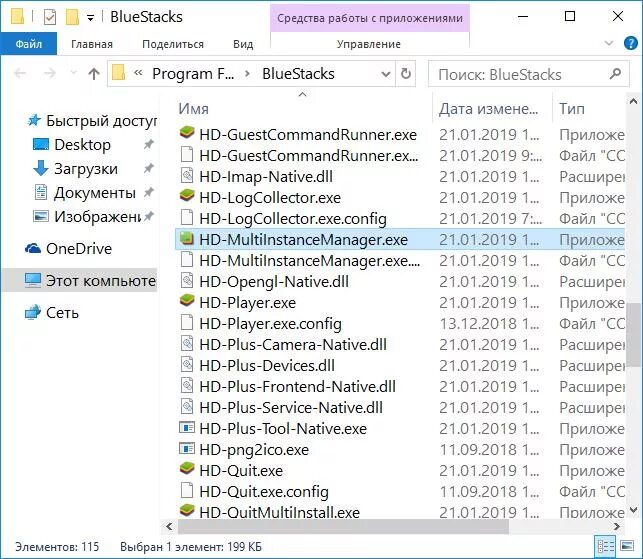
Task: Click the vertical scrollbar down arrow
Action: [633, 511]
